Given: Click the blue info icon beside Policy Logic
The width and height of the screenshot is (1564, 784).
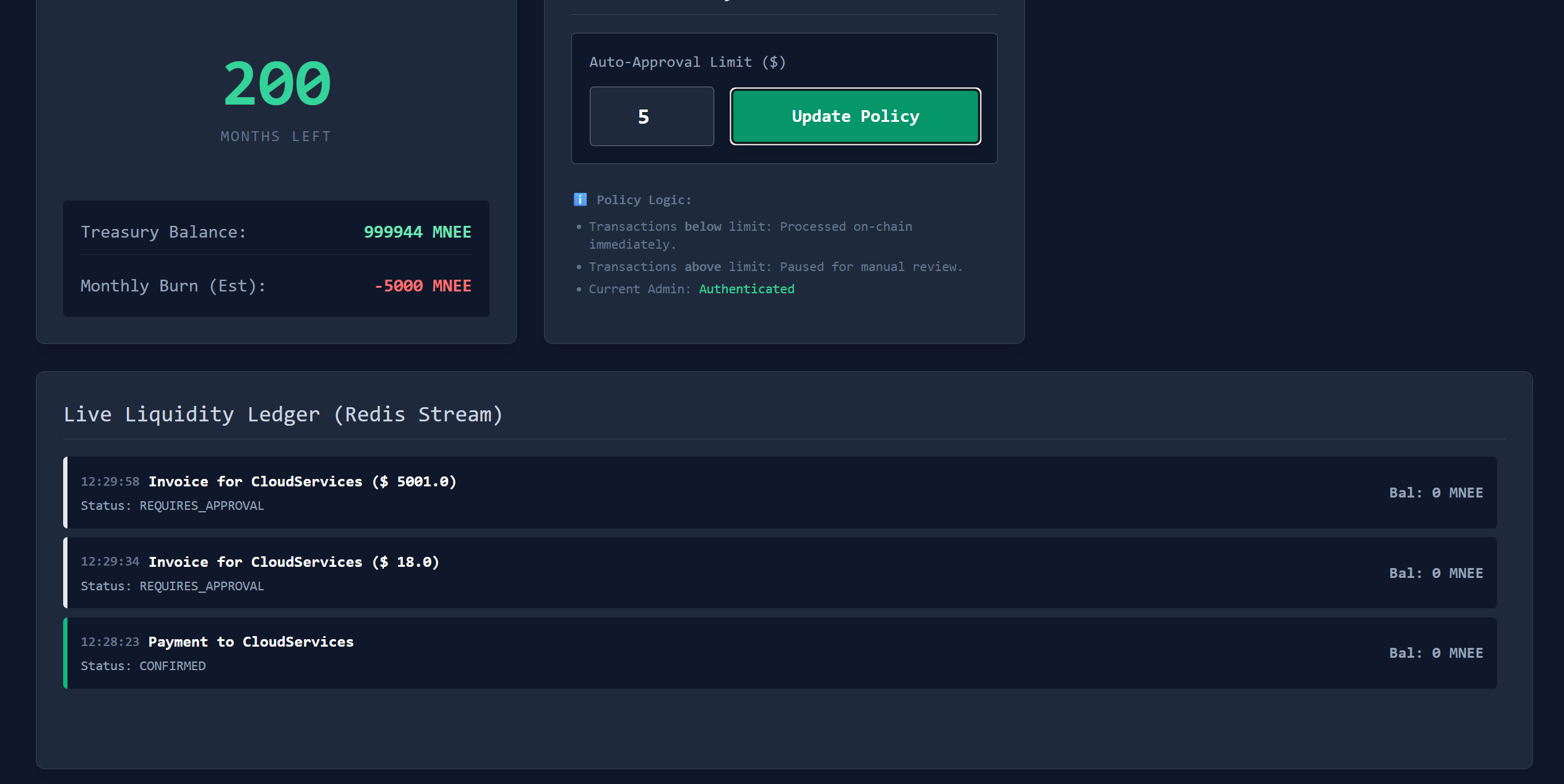Looking at the screenshot, I should (580, 199).
